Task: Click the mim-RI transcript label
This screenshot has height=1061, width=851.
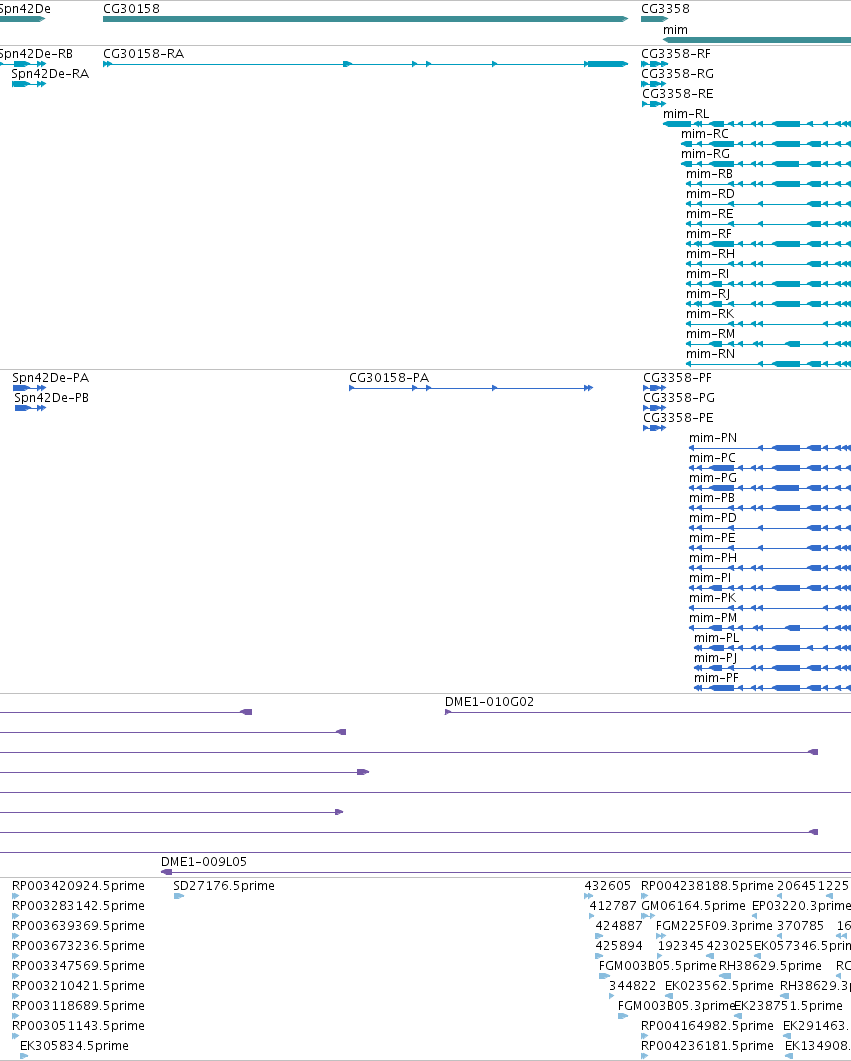Action: [708, 273]
